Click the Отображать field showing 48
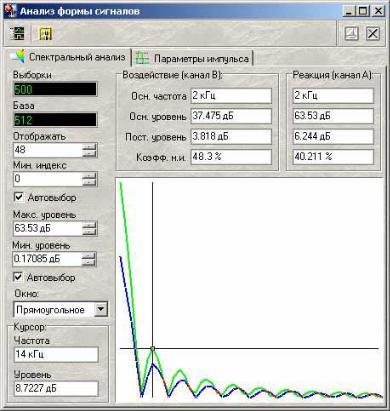Screen dimensions: 390x411 [x=48, y=150]
